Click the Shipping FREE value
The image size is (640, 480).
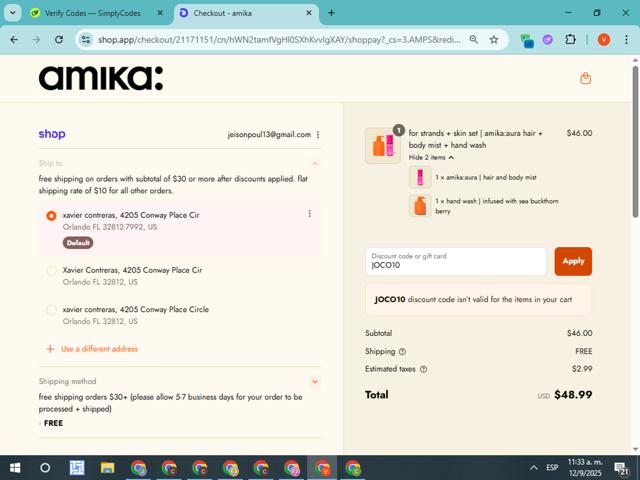[584, 351]
